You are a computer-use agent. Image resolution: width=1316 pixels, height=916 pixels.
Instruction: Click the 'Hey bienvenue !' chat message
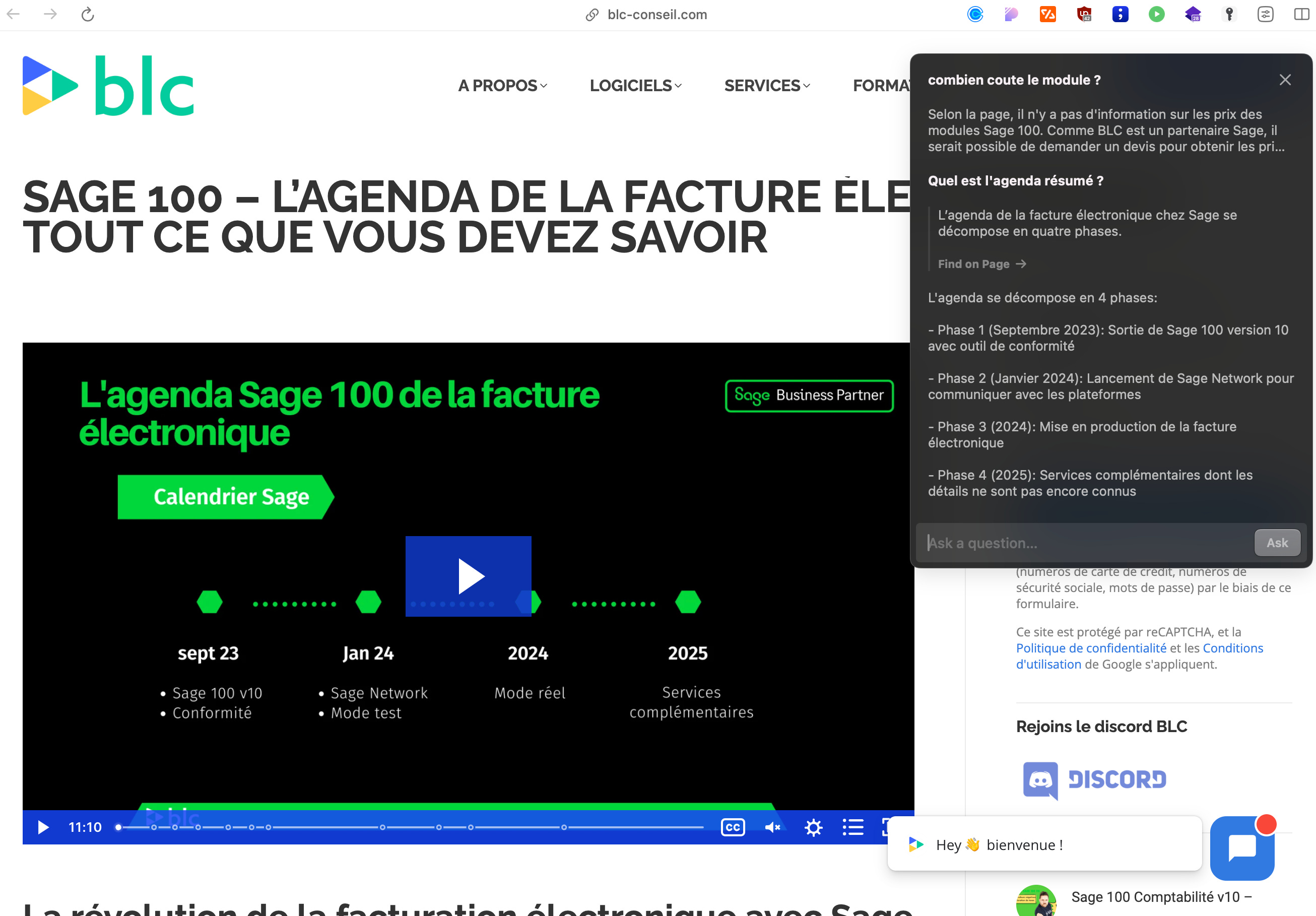(x=1044, y=844)
